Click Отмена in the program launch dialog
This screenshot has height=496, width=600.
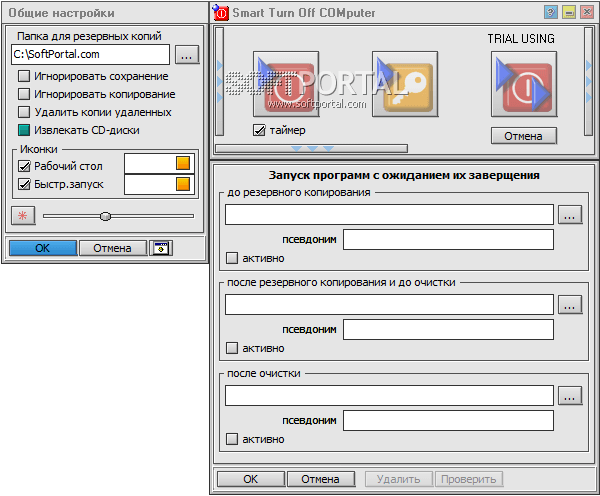click(321, 479)
